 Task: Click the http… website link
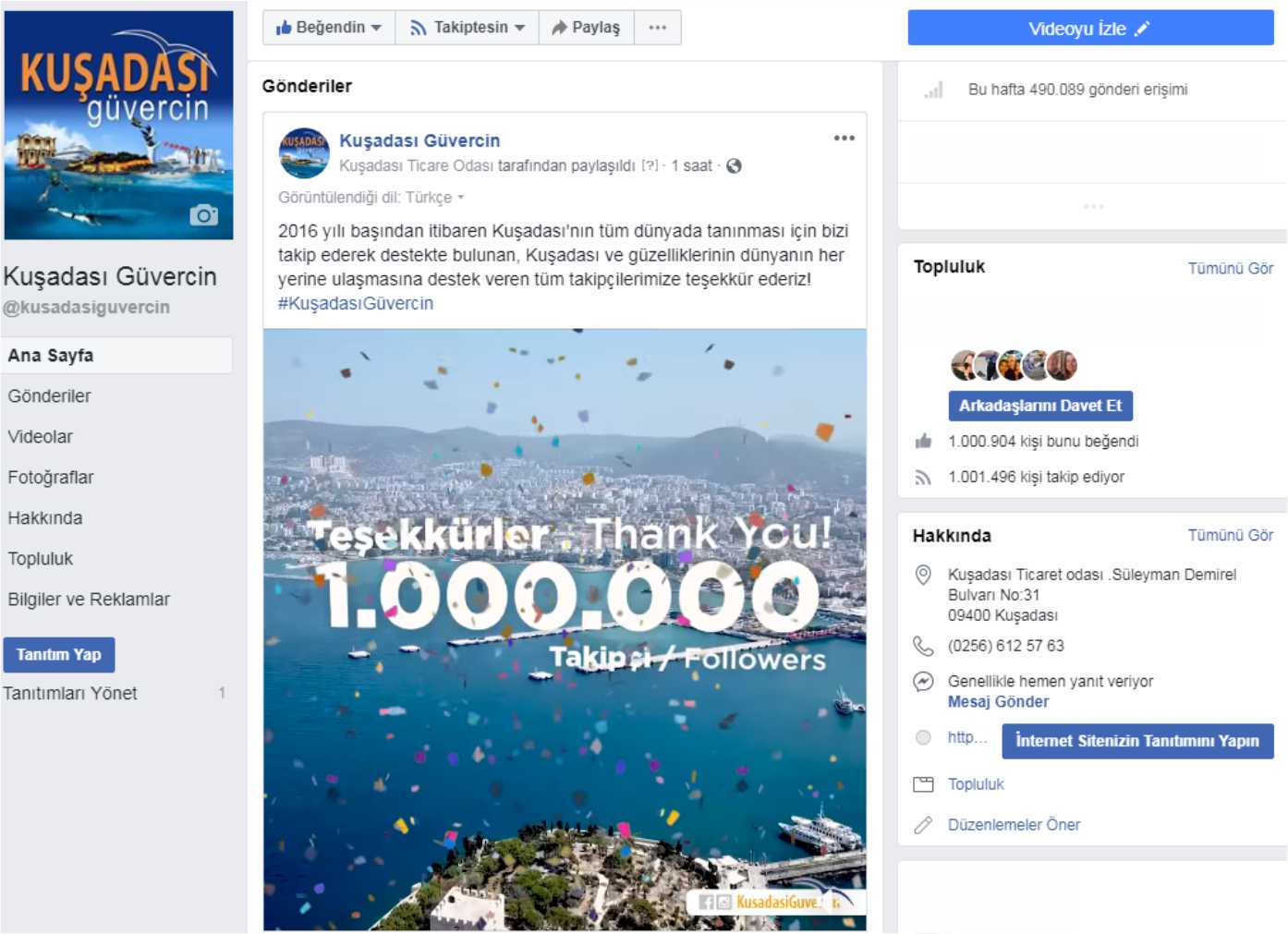point(967,737)
